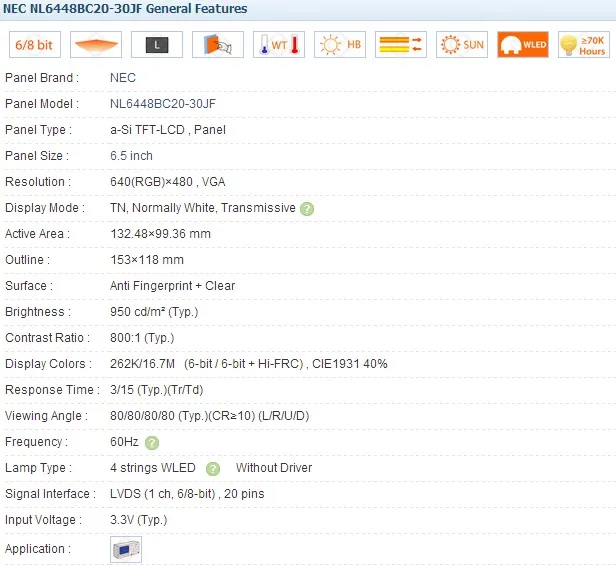This screenshot has width=616, height=566.
Task: Click the 'Active Area :' label
Action: tap(37, 234)
